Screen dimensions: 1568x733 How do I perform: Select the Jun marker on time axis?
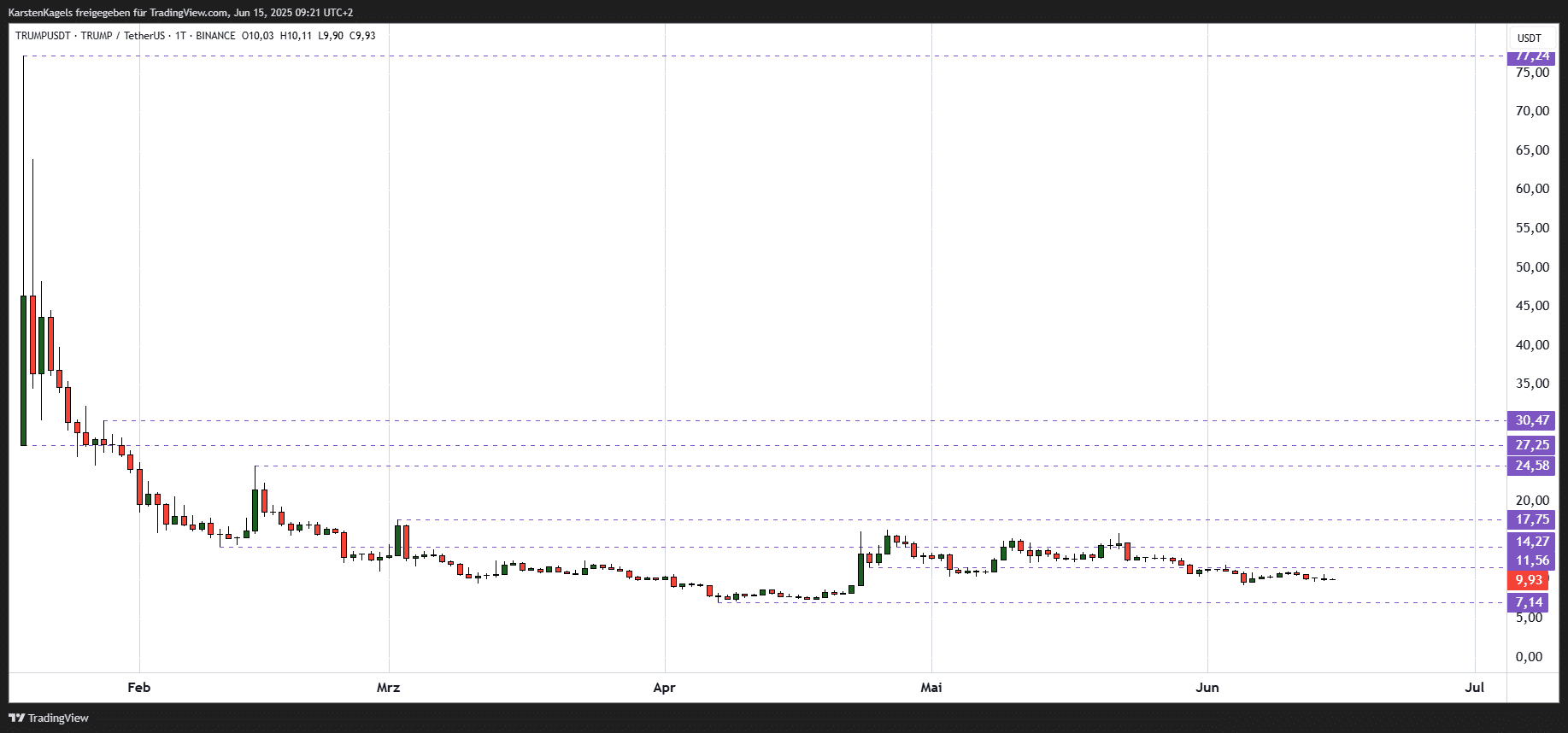[x=1207, y=688]
